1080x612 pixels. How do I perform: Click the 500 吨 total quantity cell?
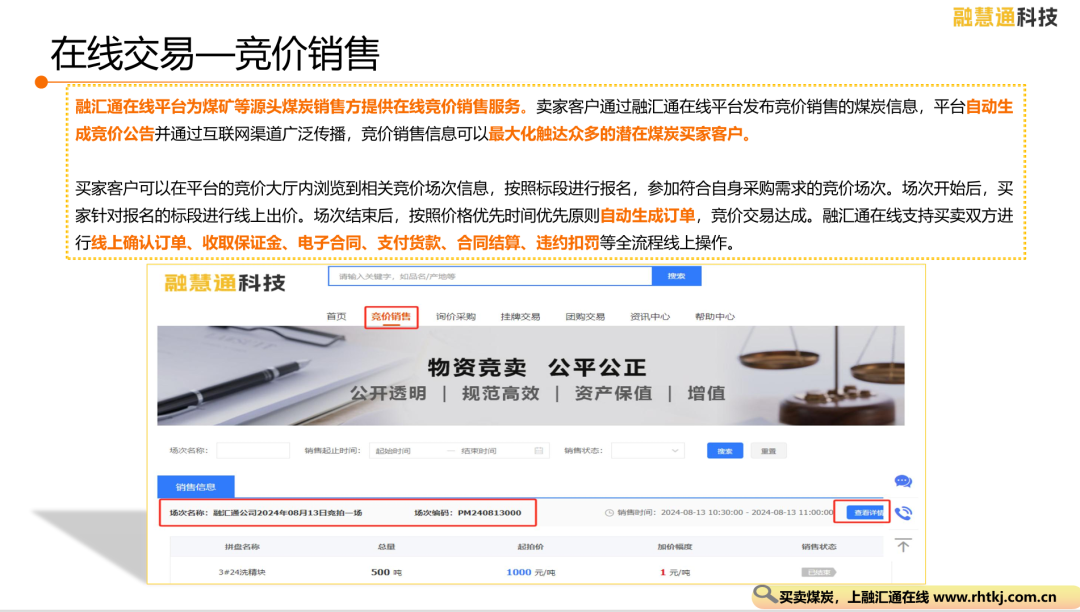[386, 572]
